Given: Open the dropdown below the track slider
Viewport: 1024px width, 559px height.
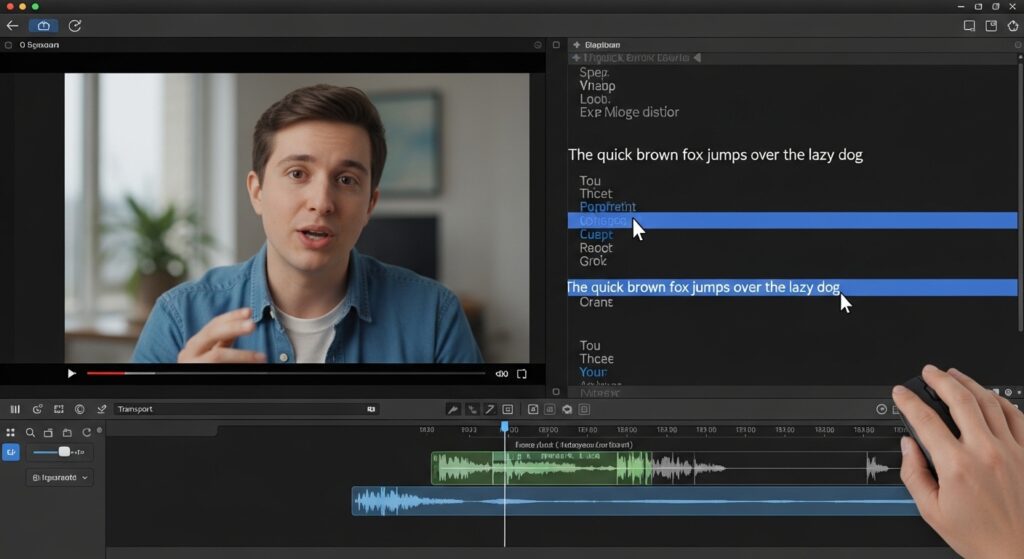Looking at the screenshot, I should 59,478.
